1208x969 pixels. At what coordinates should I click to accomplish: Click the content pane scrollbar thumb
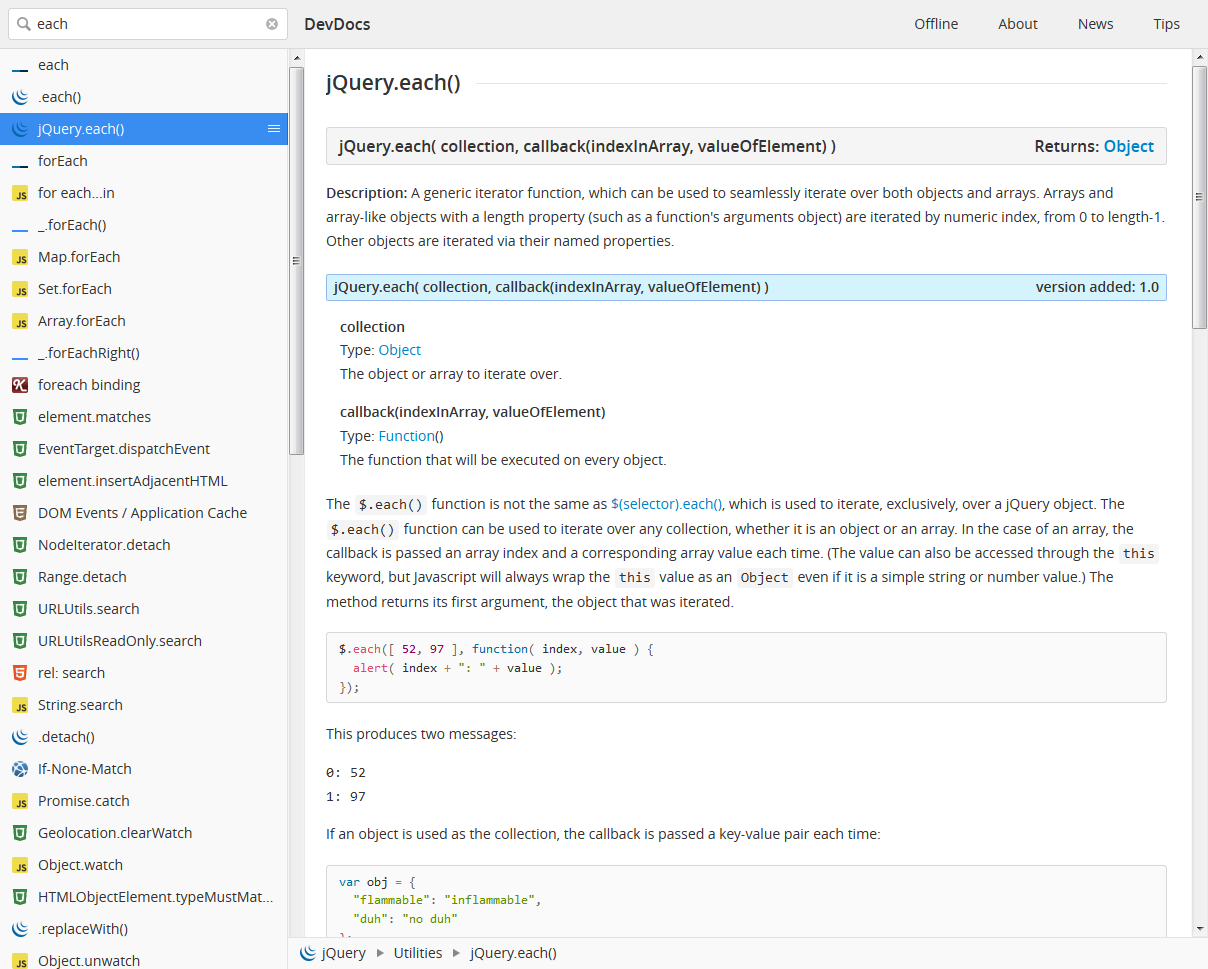1200,196
